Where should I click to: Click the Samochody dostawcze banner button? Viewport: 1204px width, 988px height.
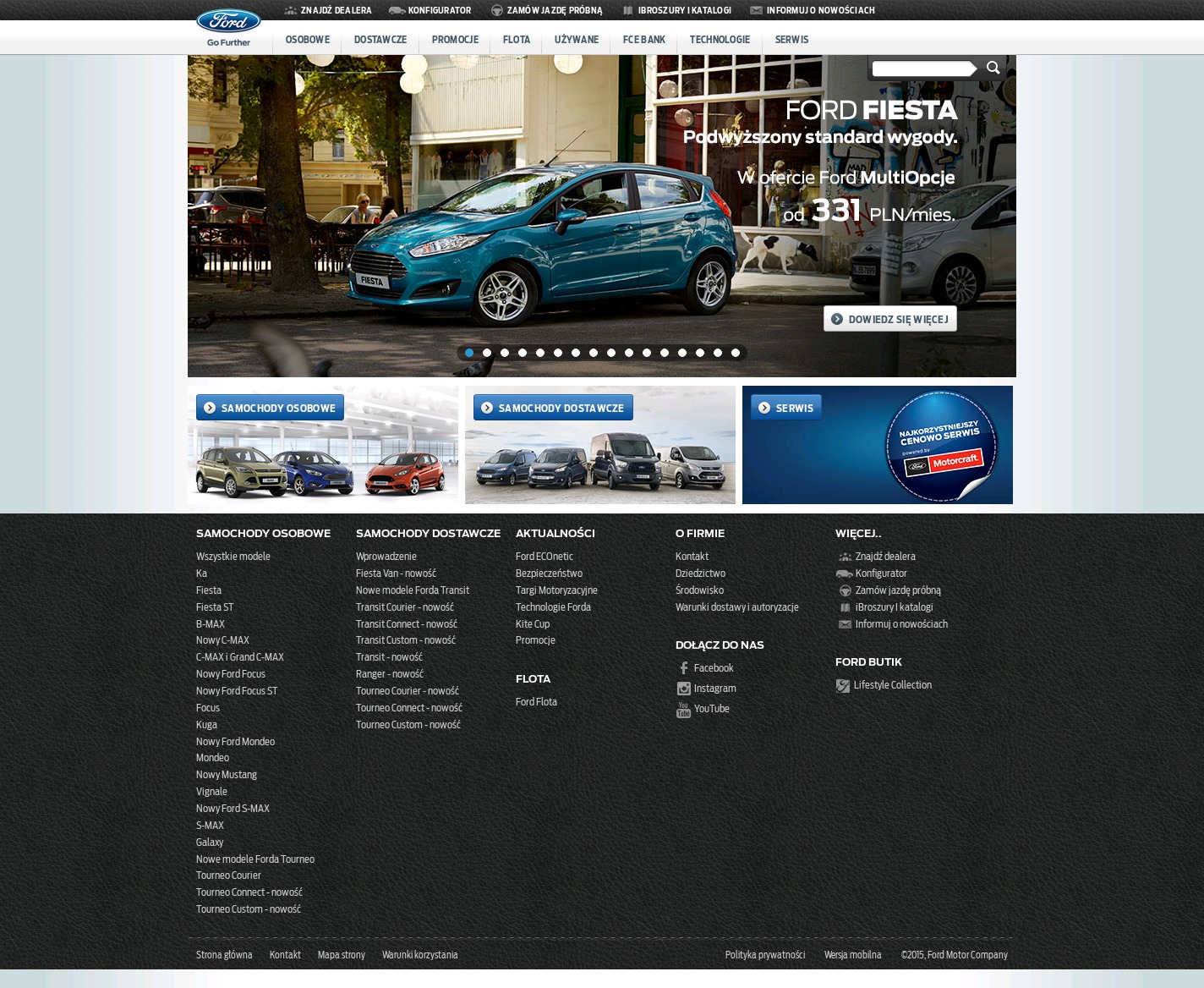click(x=553, y=408)
